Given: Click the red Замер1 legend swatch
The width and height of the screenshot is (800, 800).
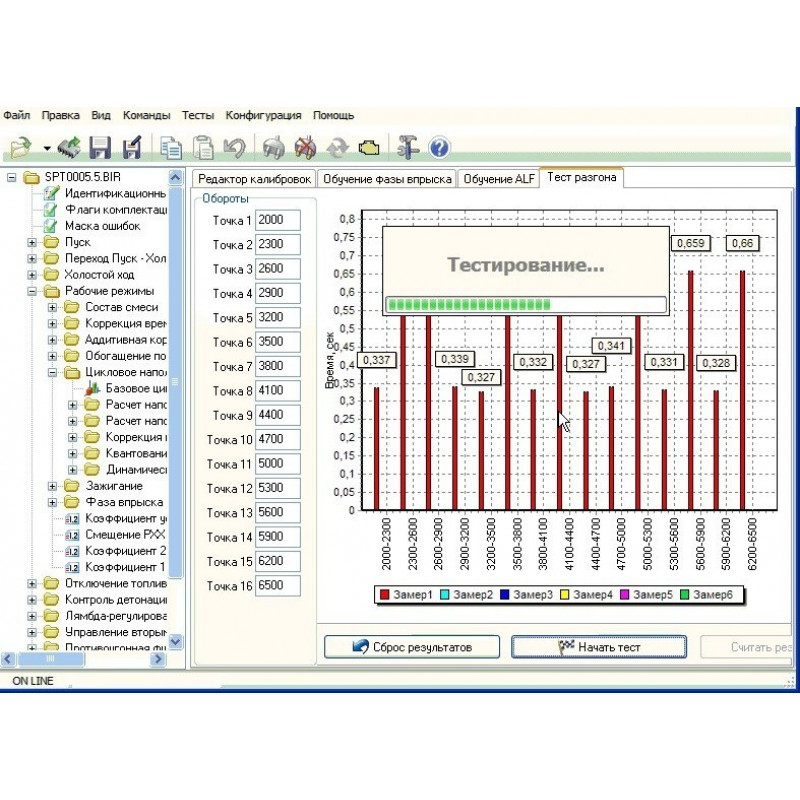Looking at the screenshot, I should [x=385, y=595].
